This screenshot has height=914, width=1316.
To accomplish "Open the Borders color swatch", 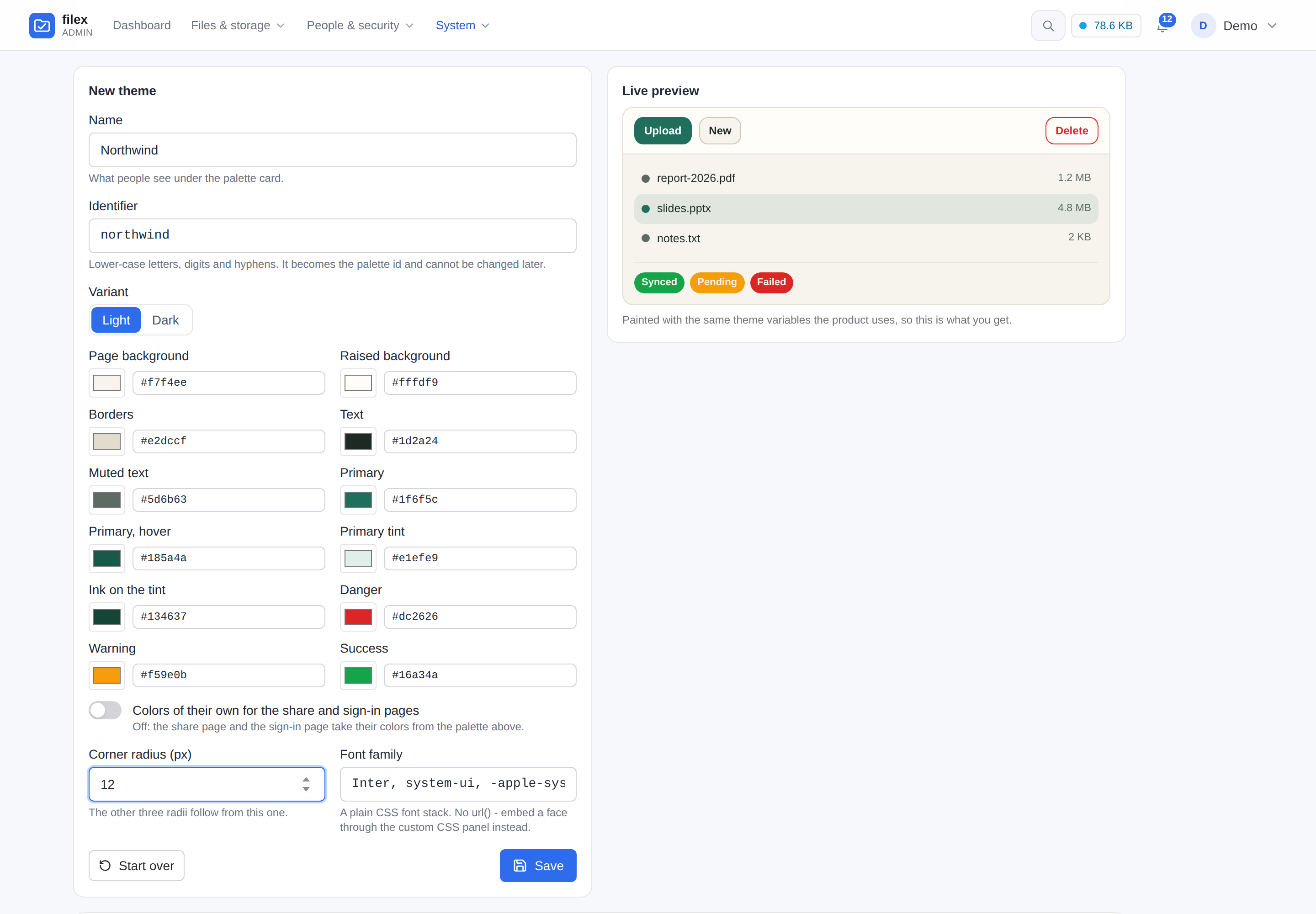I will click(106, 441).
